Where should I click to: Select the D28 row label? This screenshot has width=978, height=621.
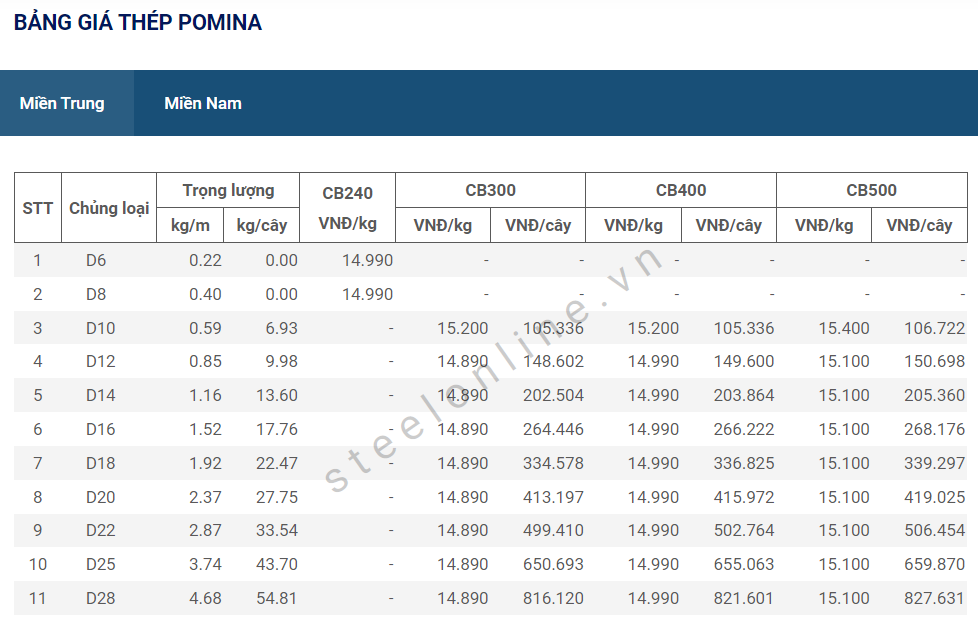pyautogui.click(x=100, y=598)
